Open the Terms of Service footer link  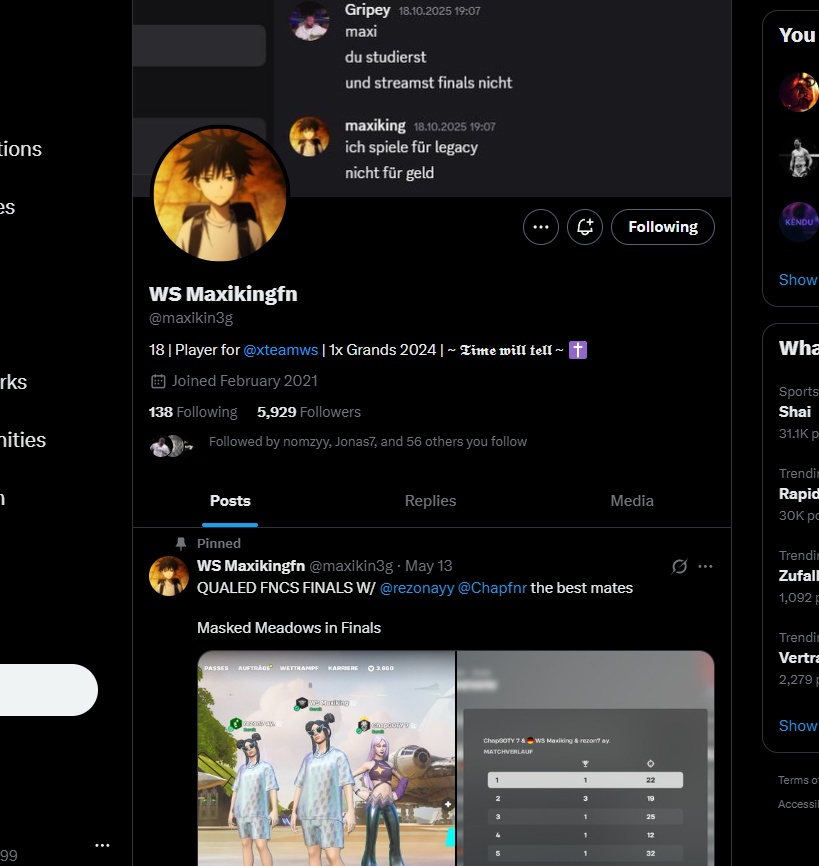coord(799,780)
